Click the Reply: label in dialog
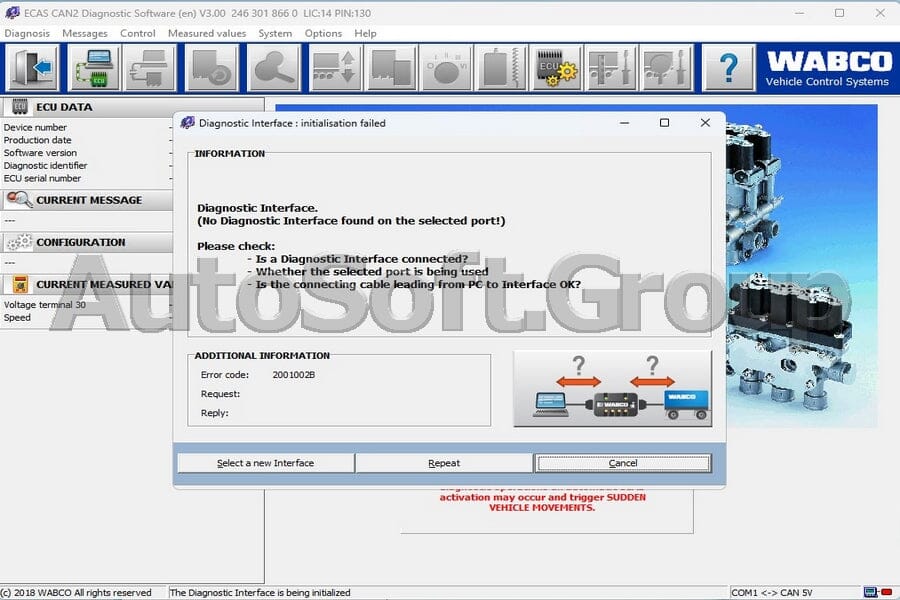Viewport: 900px width, 600px height. [x=215, y=413]
